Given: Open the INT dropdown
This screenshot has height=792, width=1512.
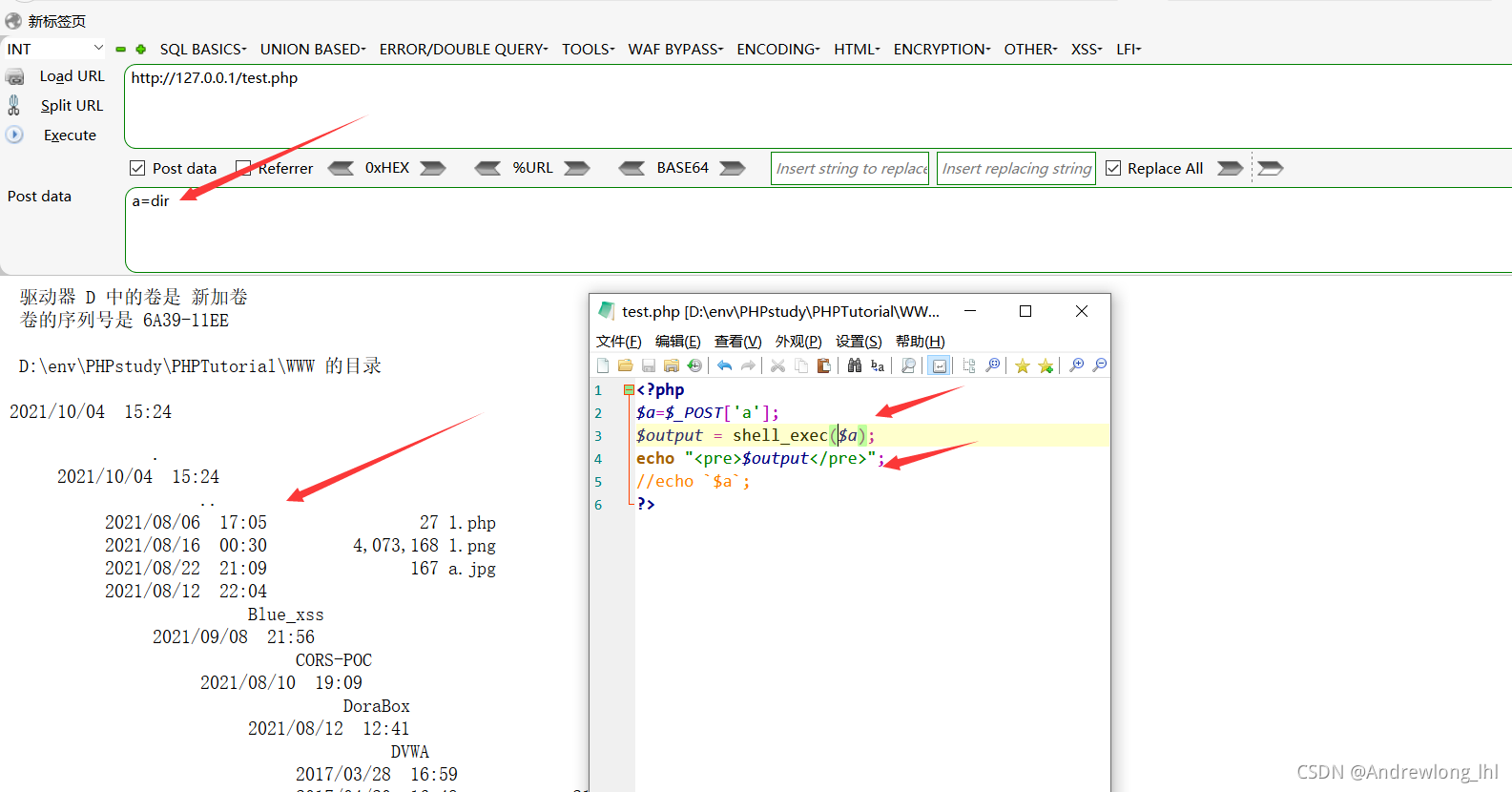Looking at the screenshot, I should pyautogui.click(x=54, y=49).
